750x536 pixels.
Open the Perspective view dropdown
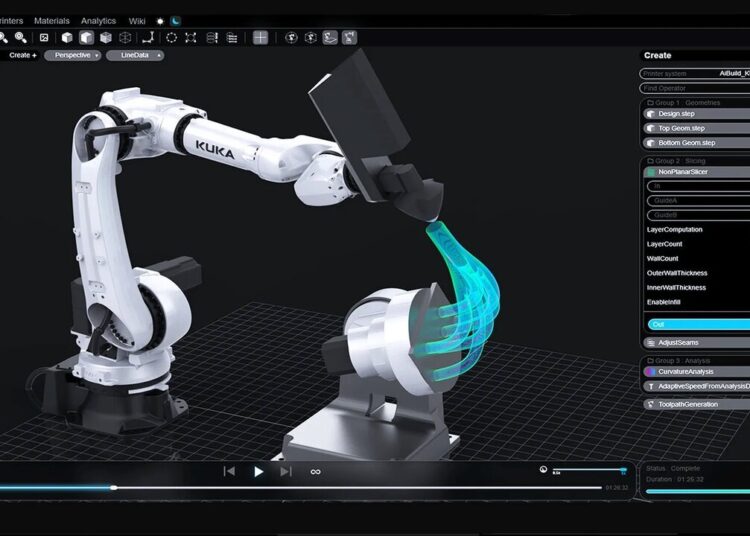pyautogui.click(x=73, y=55)
